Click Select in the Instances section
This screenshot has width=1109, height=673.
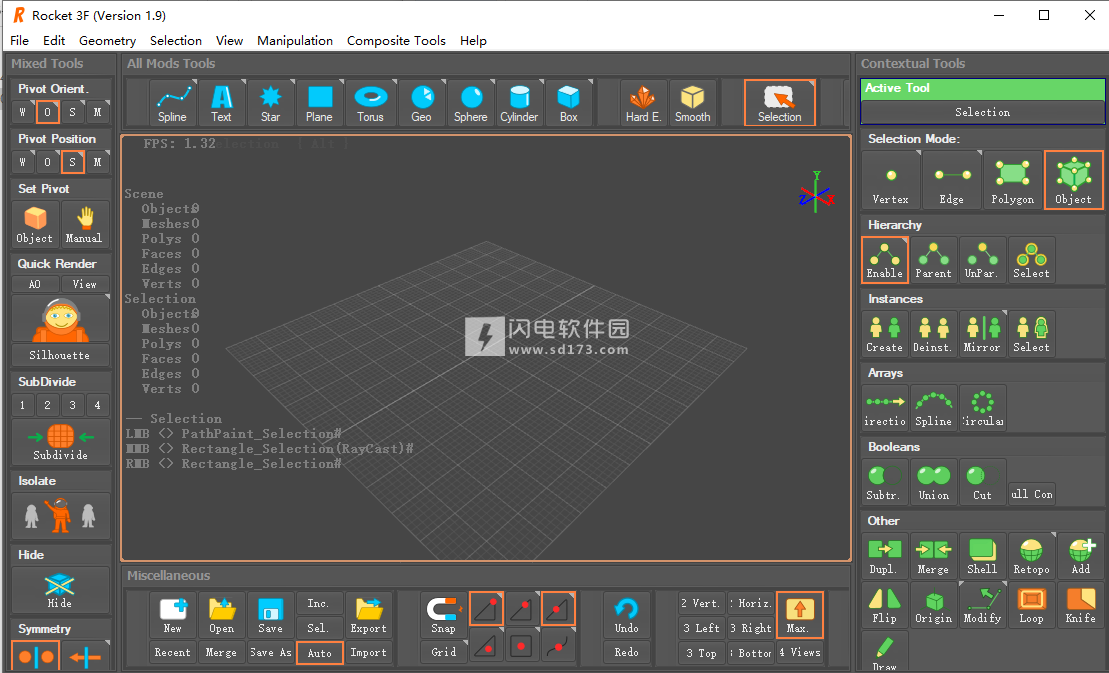1031,334
